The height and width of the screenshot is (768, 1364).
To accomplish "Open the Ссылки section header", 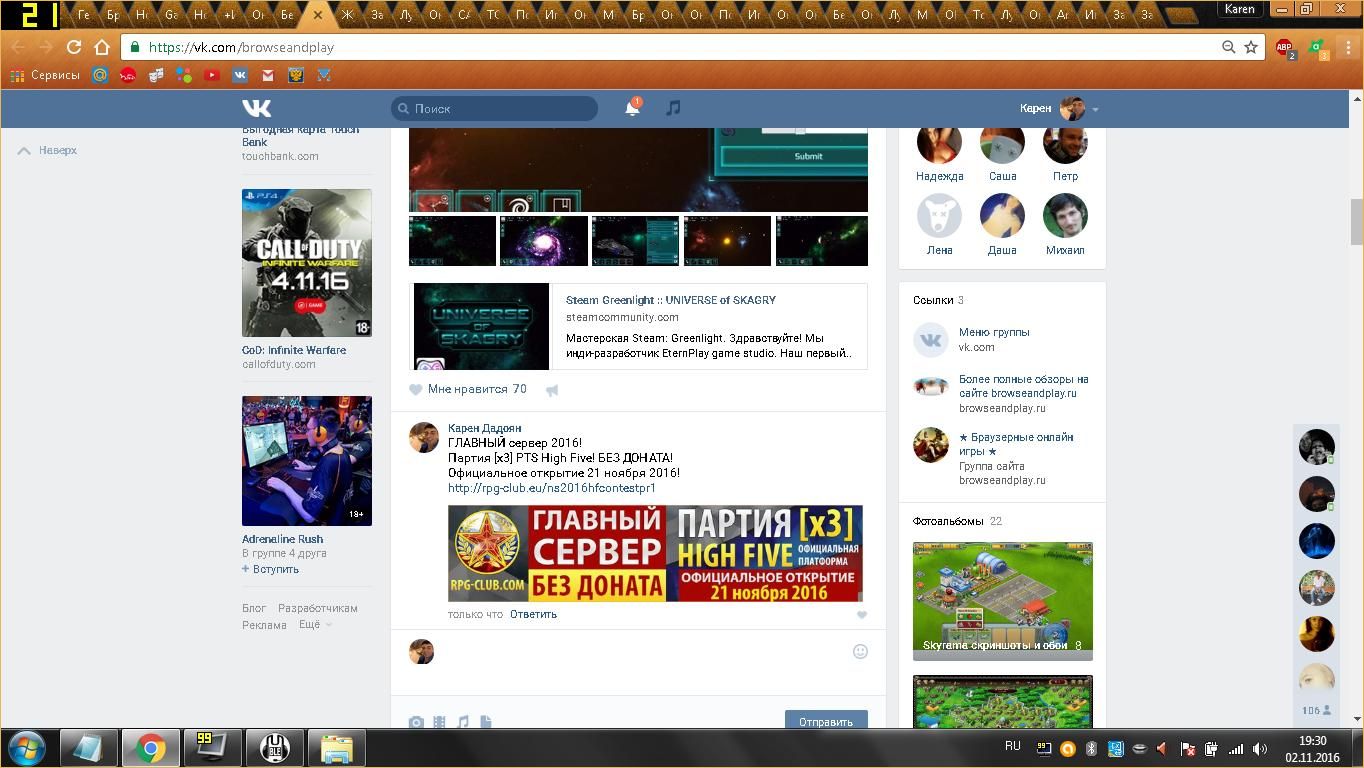I will (x=938, y=300).
